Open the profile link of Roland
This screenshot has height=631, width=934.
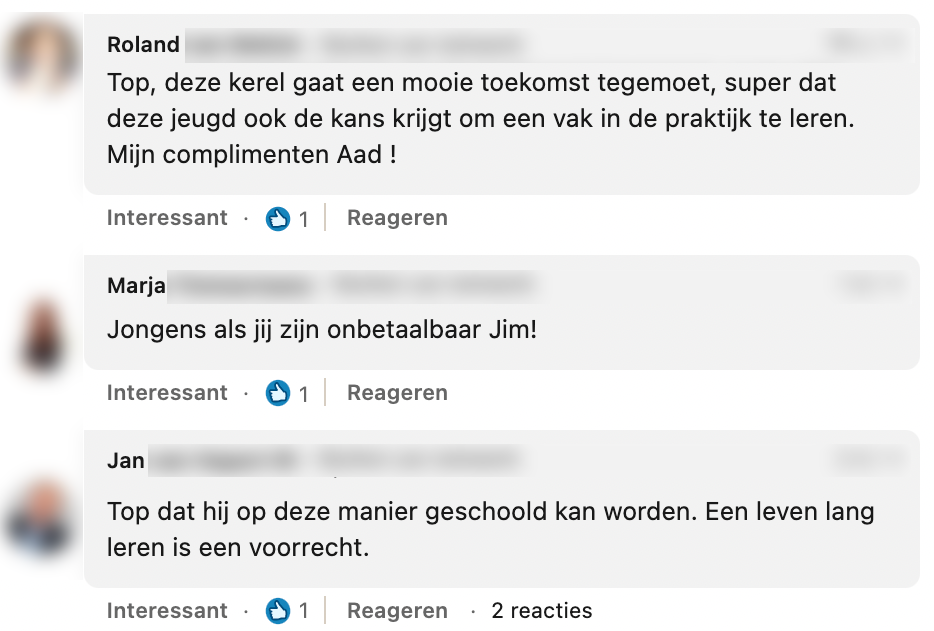coord(144,45)
